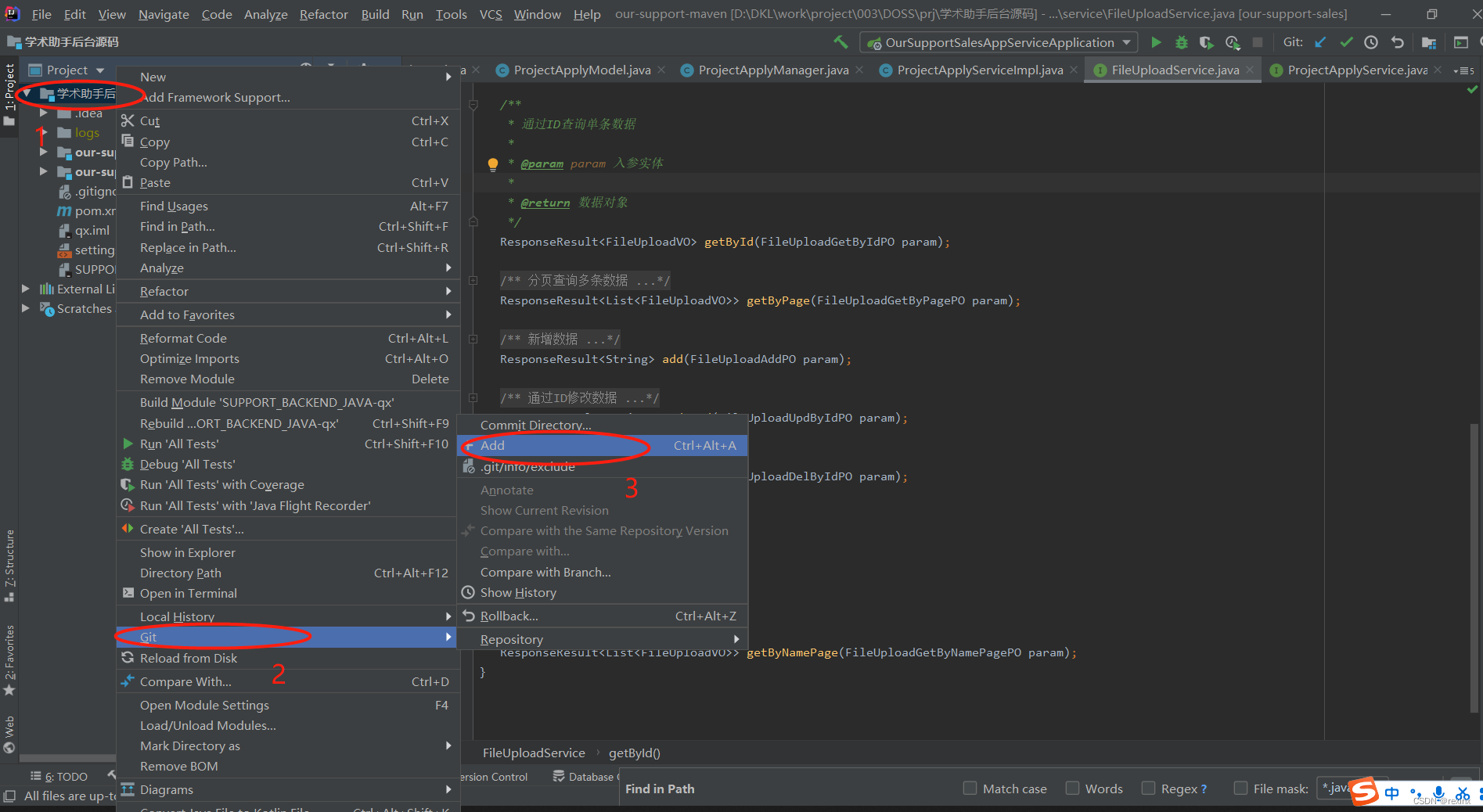Open the OurSupportSalesAppServiceApplication run configuration dropdown

(999, 42)
